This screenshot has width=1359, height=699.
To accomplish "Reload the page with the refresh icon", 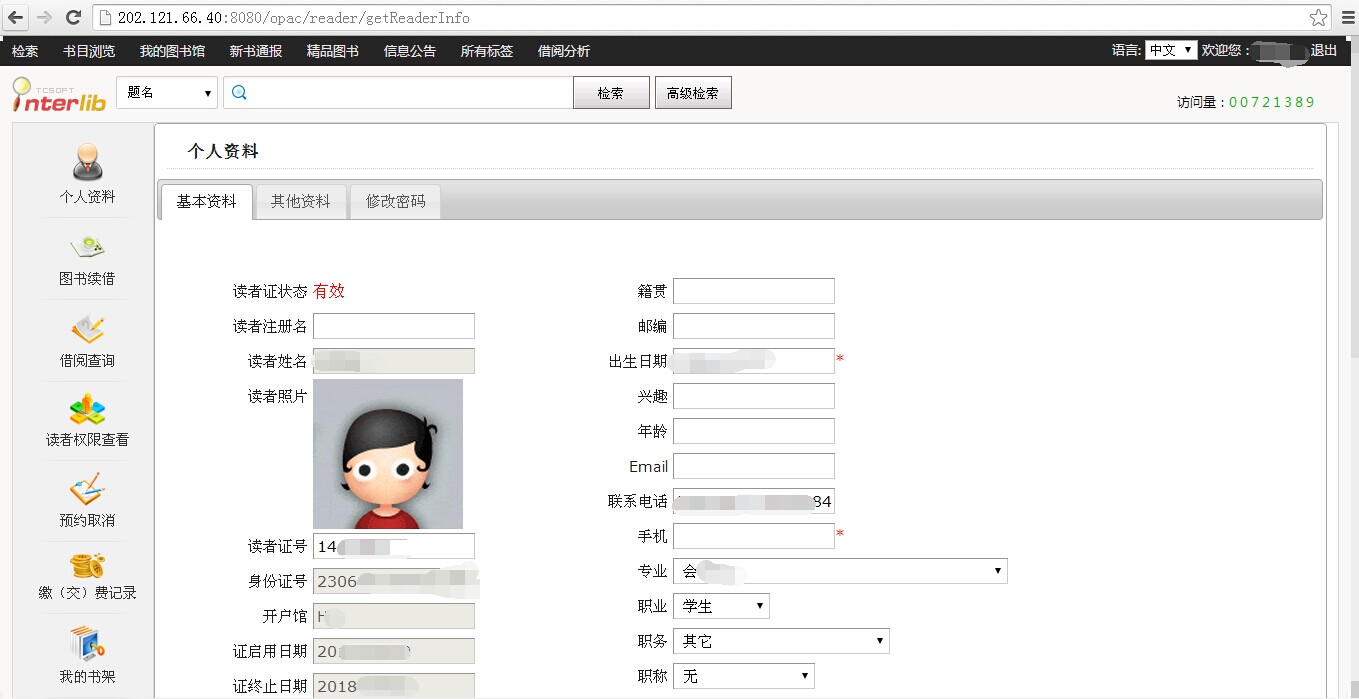I will point(73,17).
